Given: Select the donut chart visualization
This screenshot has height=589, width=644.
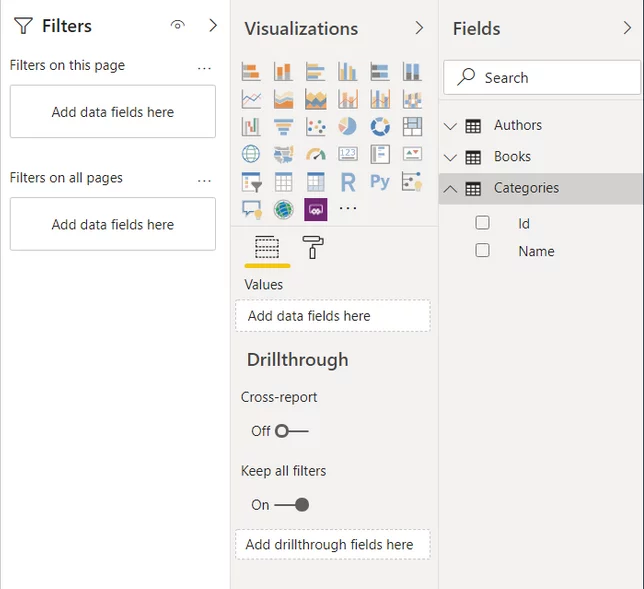Looking at the screenshot, I should click(380, 127).
